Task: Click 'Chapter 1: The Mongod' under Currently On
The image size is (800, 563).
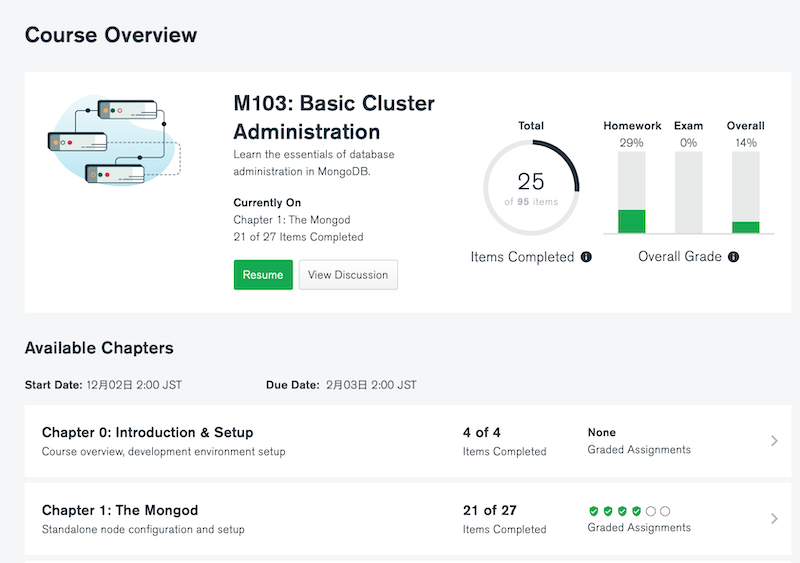Action: click(x=292, y=220)
